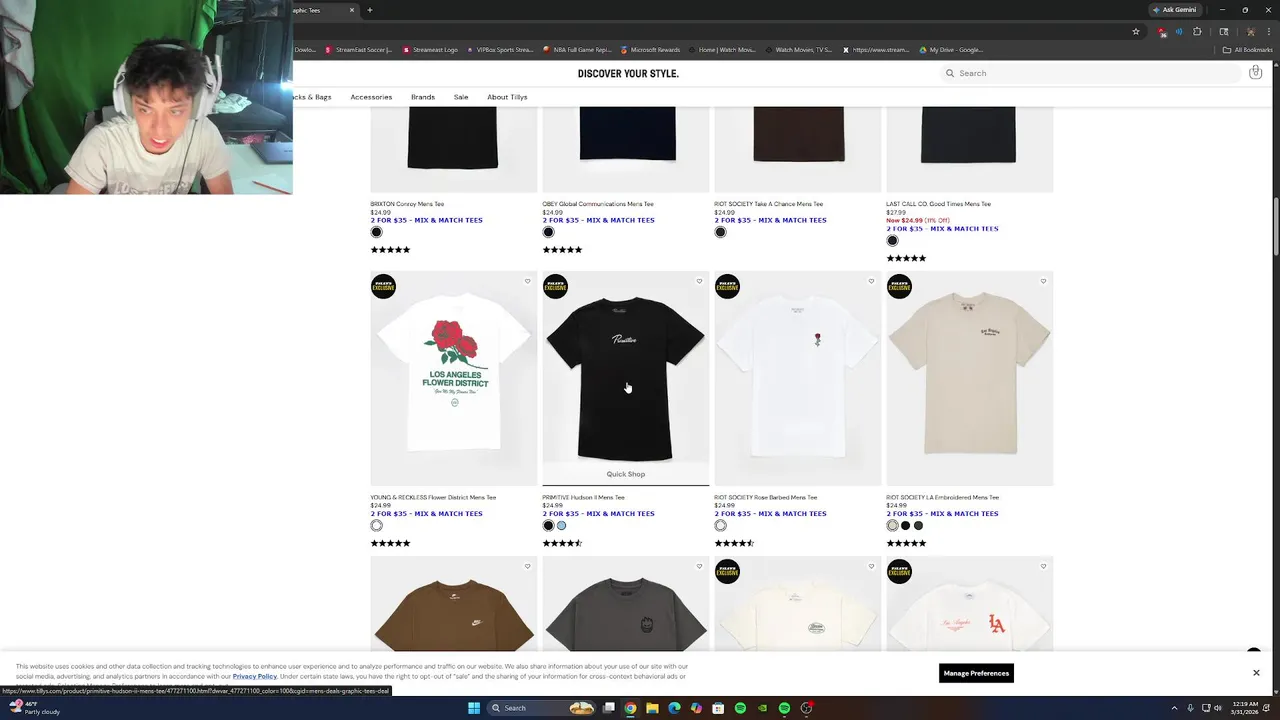
Task: Launch Spotify from the taskbar
Action: click(x=740, y=708)
